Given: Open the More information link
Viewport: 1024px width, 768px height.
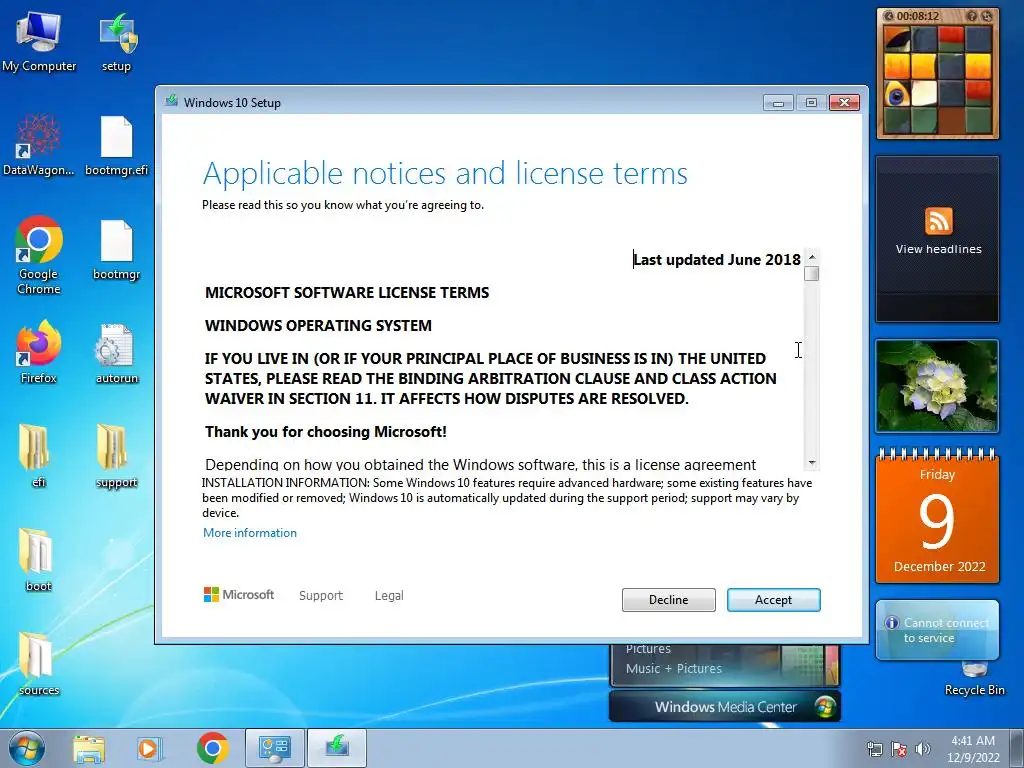Looking at the screenshot, I should [x=249, y=533].
